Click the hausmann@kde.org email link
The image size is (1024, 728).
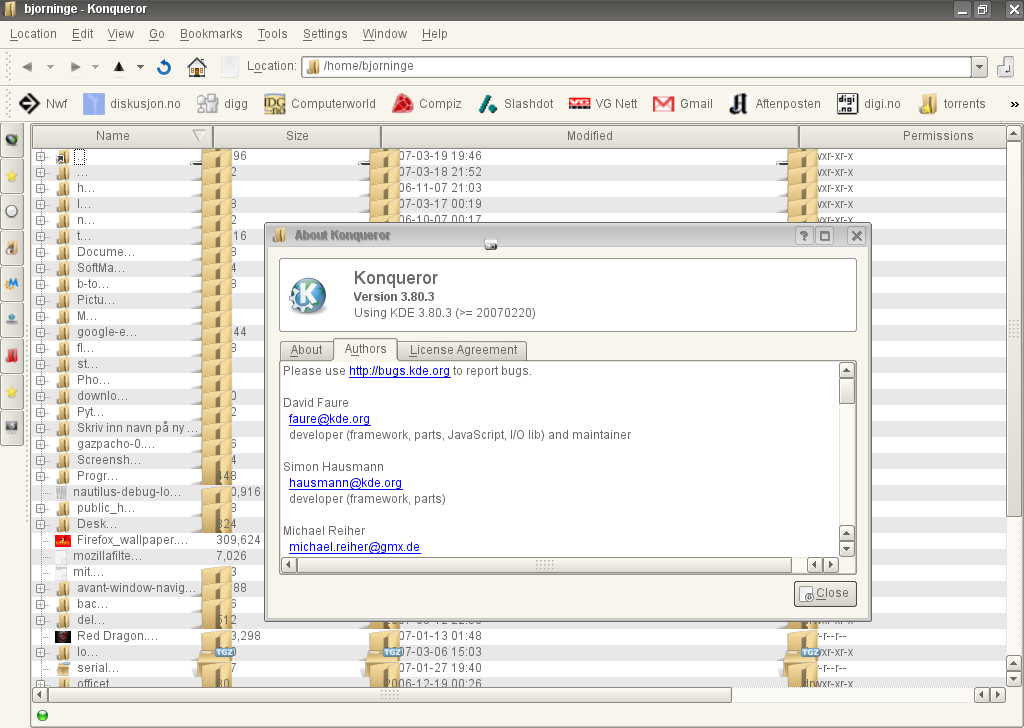click(x=345, y=483)
